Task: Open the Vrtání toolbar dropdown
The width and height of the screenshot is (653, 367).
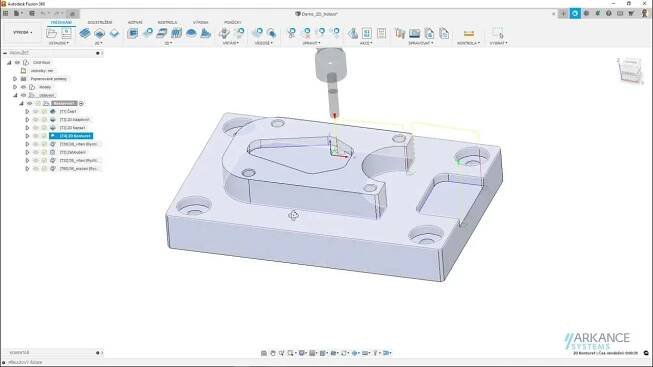Action: click(231, 43)
